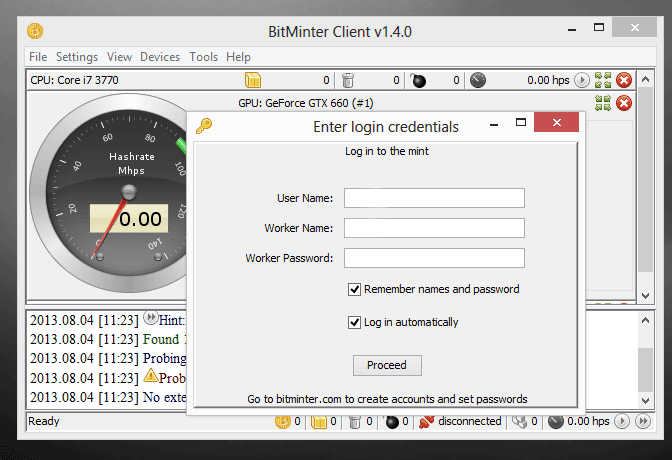Click the coin icon in the status bar
The width and height of the screenshot is (672, 460).
282,422
